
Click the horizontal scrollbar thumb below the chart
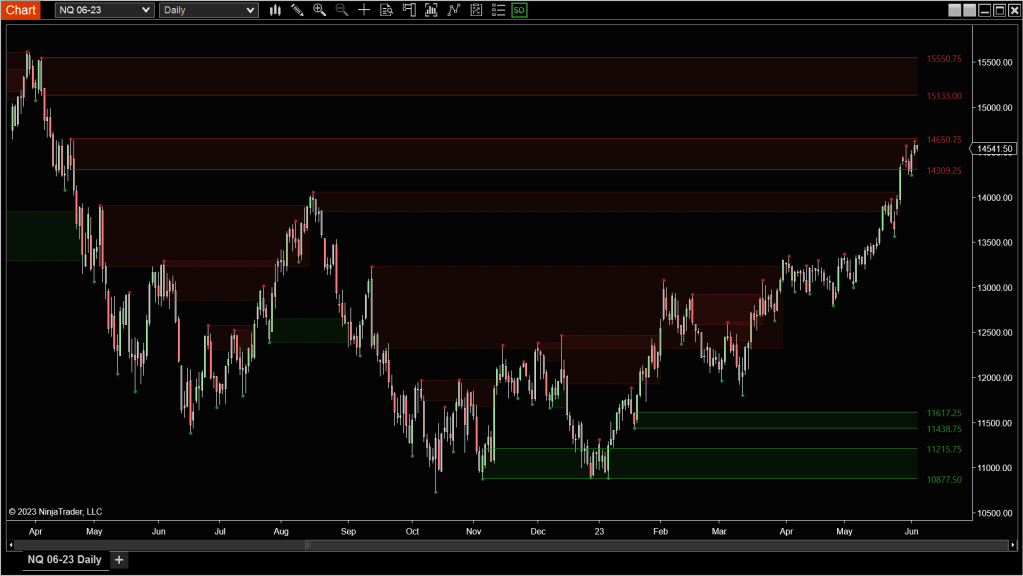[308, 545]
